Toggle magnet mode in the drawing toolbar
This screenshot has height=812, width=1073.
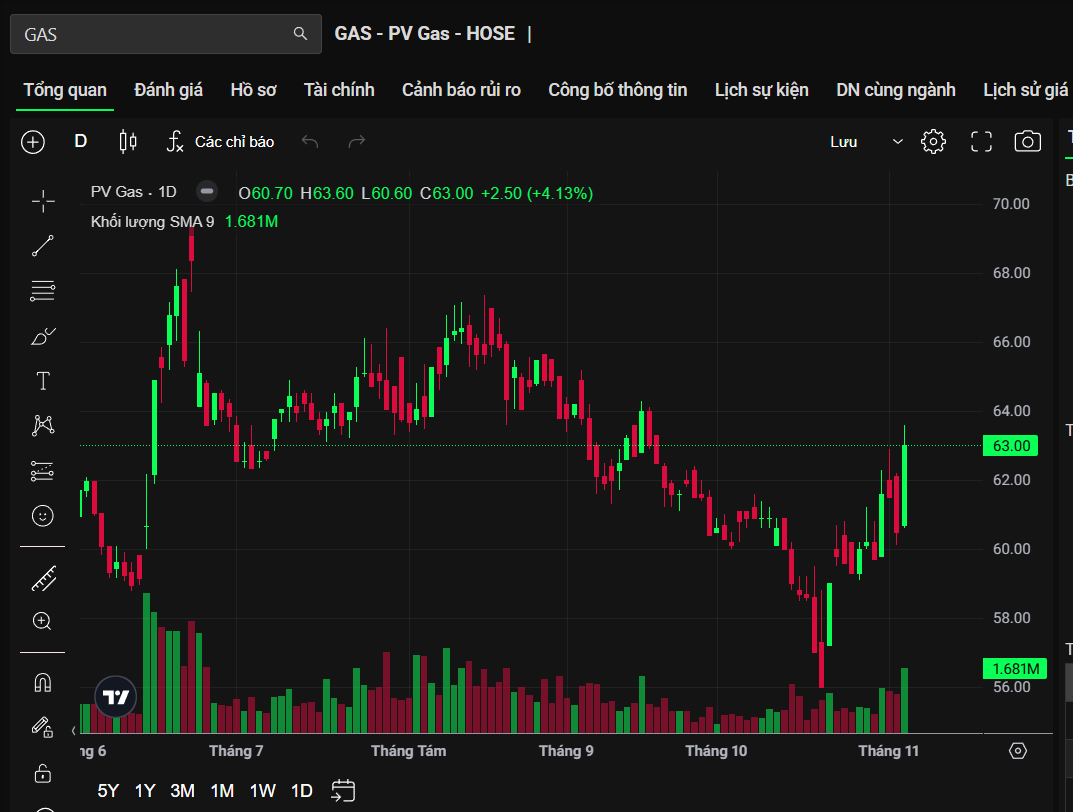(43, 683)
